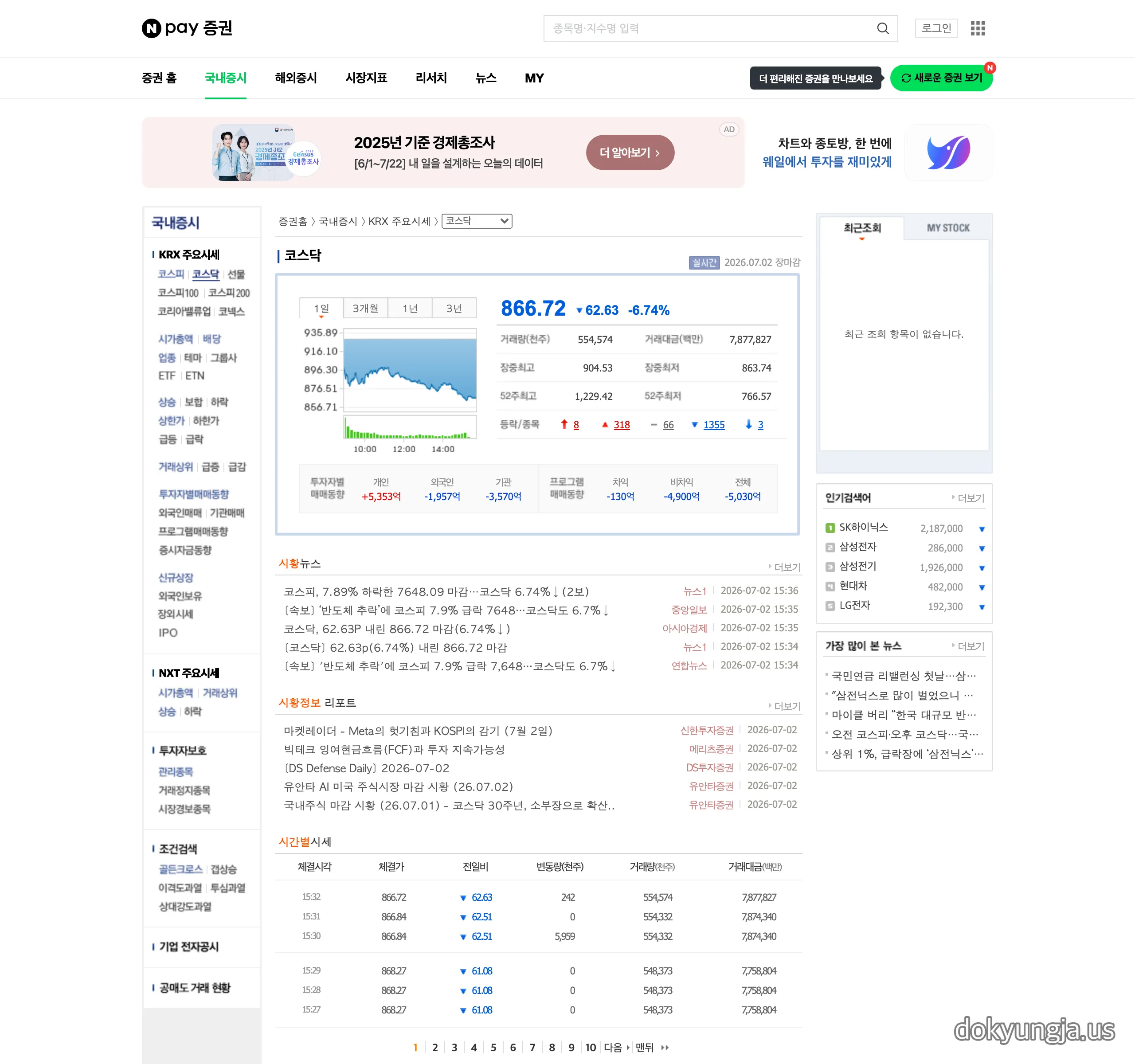Open the 기업 전자공시 section
Screen dimensions: 1135x1064
point(189,947)
